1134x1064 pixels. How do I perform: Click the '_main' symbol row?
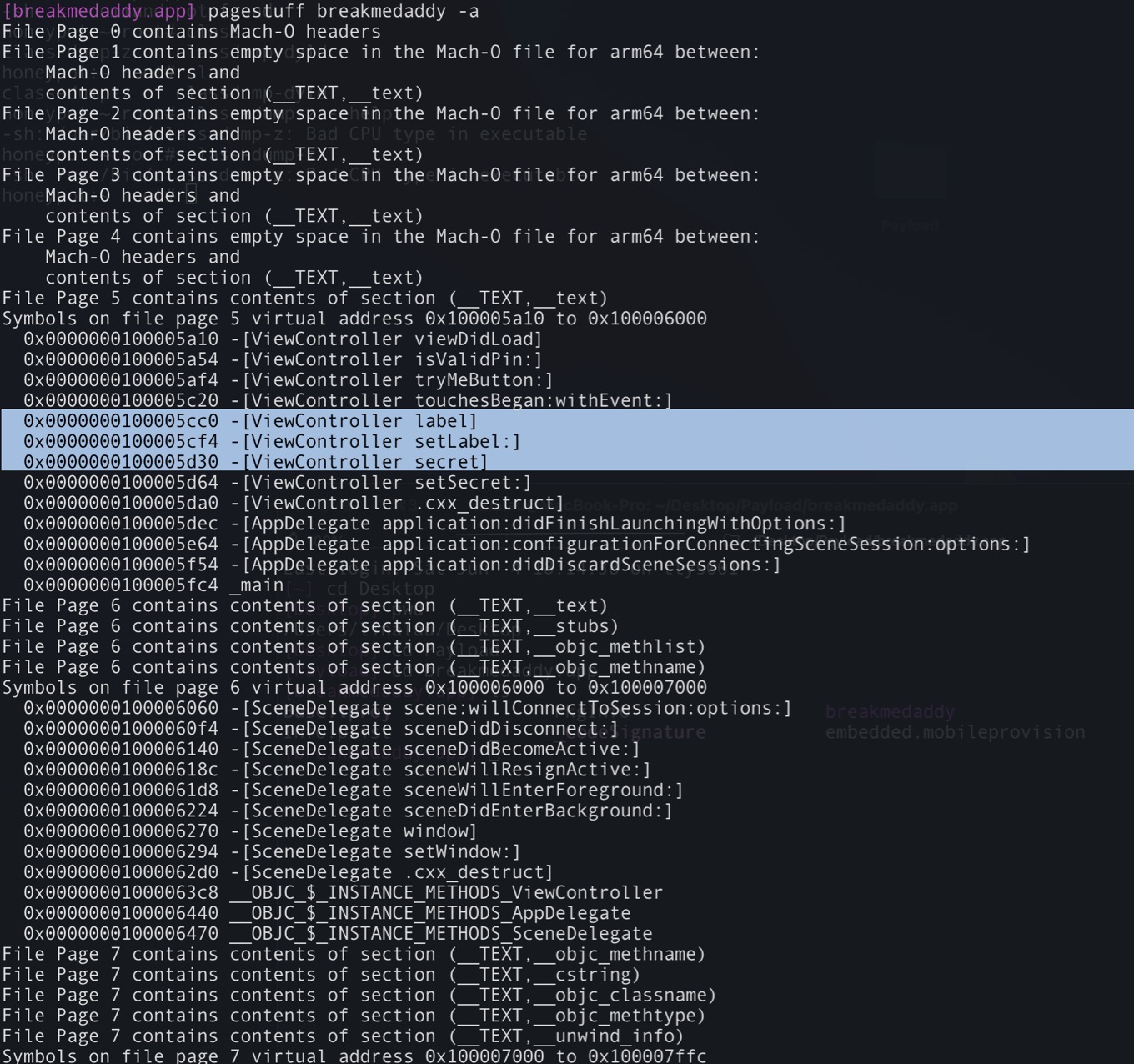pos(153,585)
